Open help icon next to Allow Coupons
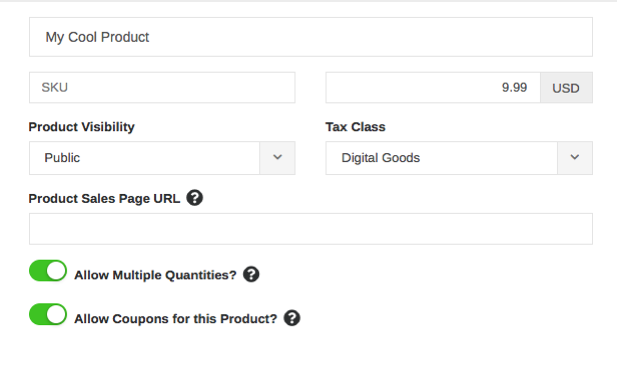The width and height of the screenshot is (617, 365). point(292,318)
